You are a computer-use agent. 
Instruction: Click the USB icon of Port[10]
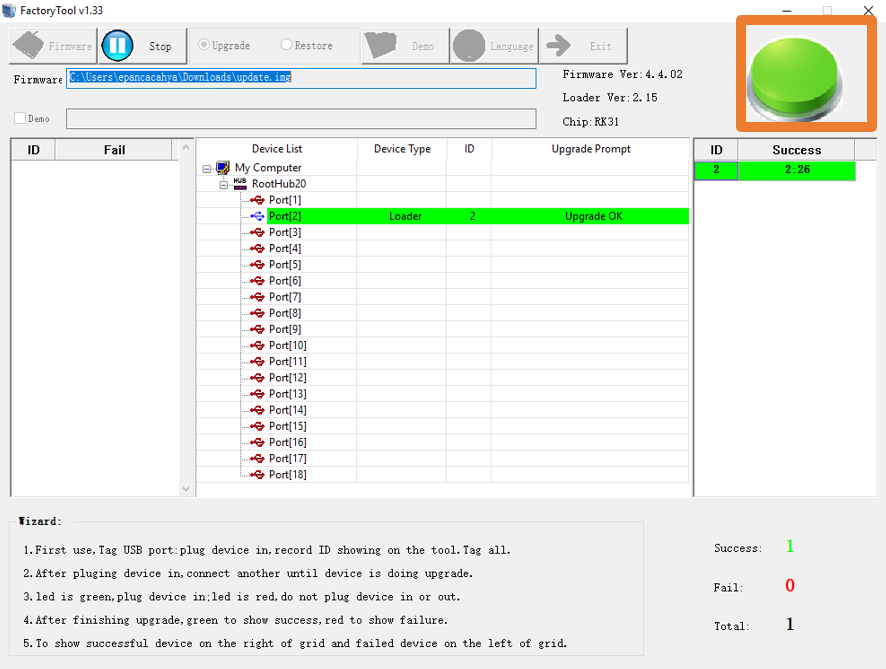257,345
